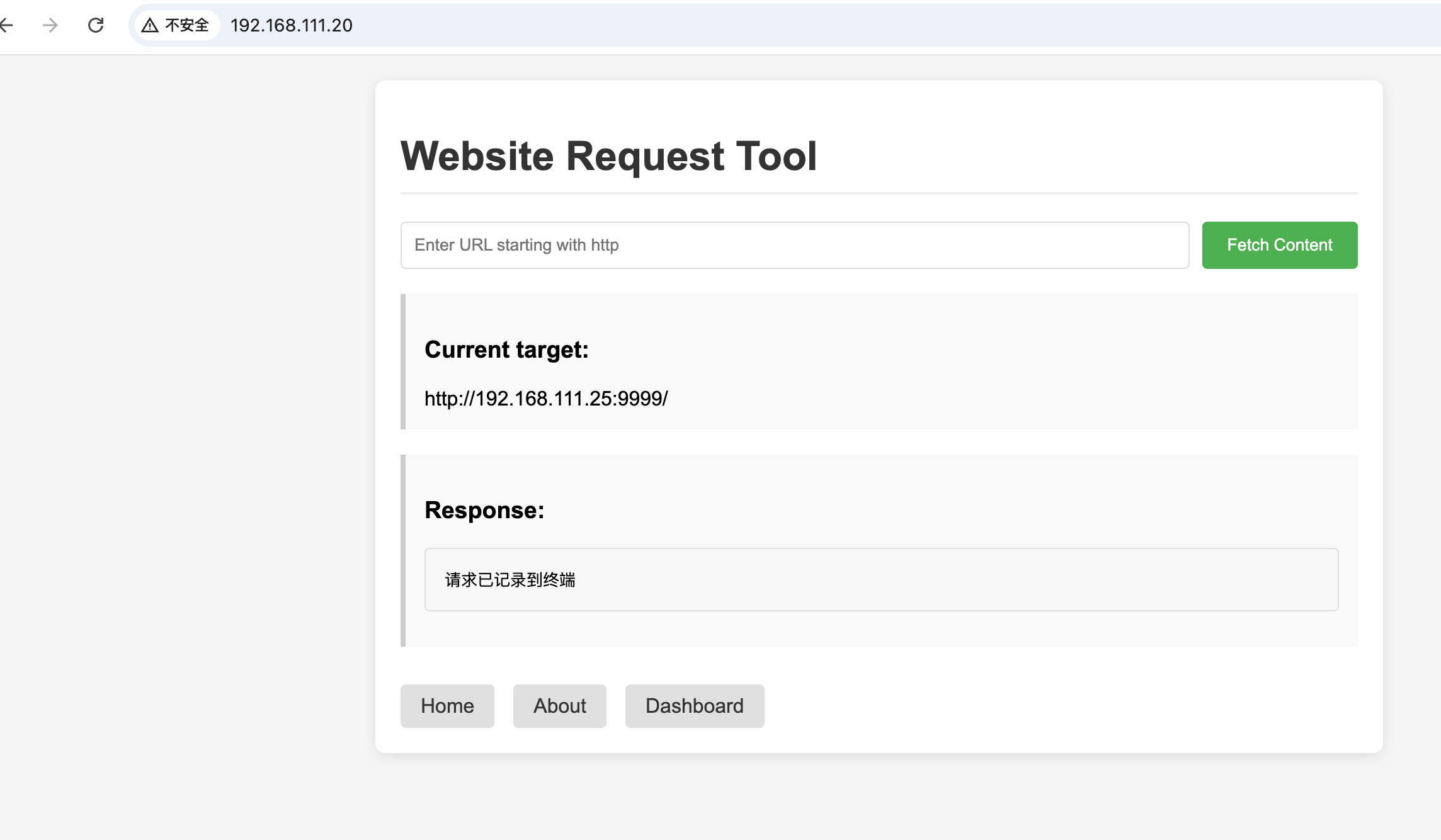Viewport: 1441px width, 840px height.
Task: Go to the Home page link
Action: click(447, 706)
